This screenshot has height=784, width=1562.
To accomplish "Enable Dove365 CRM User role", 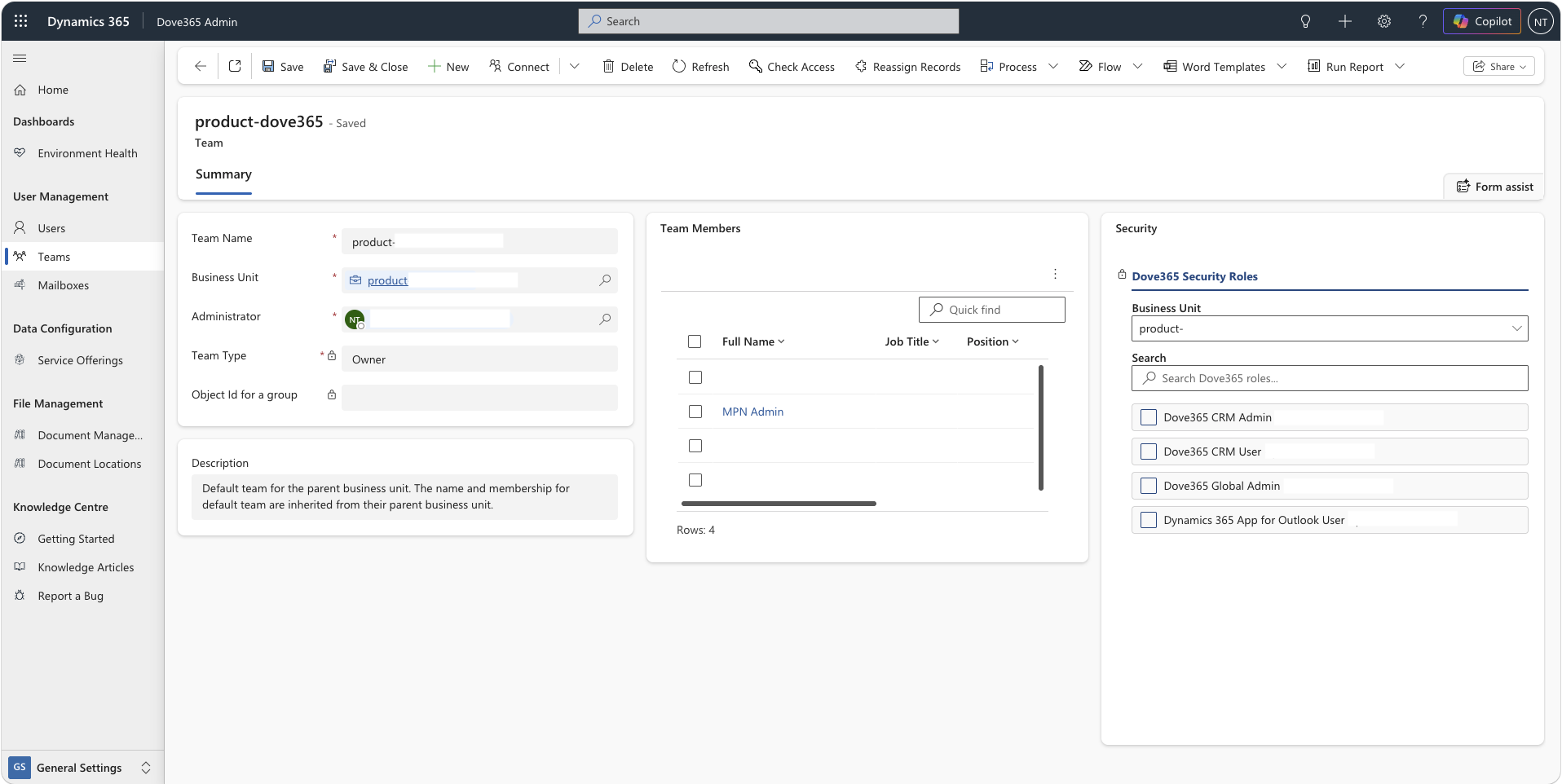I will pos(1149,451).
